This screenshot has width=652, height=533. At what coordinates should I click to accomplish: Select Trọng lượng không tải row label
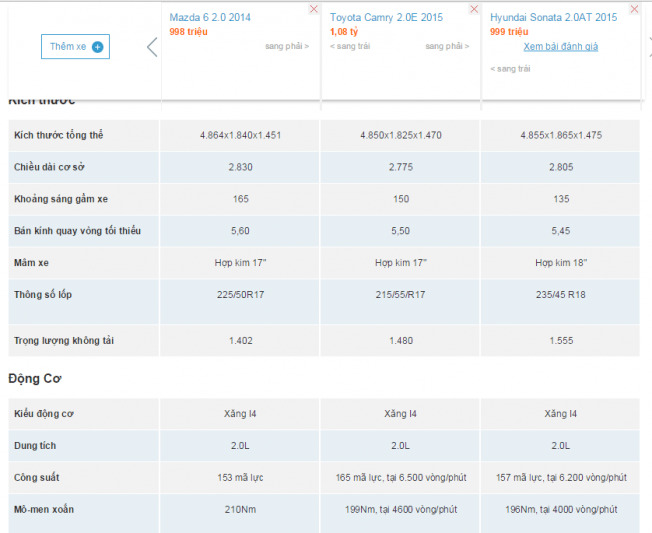pyautogui.click(x=64, y=341)
